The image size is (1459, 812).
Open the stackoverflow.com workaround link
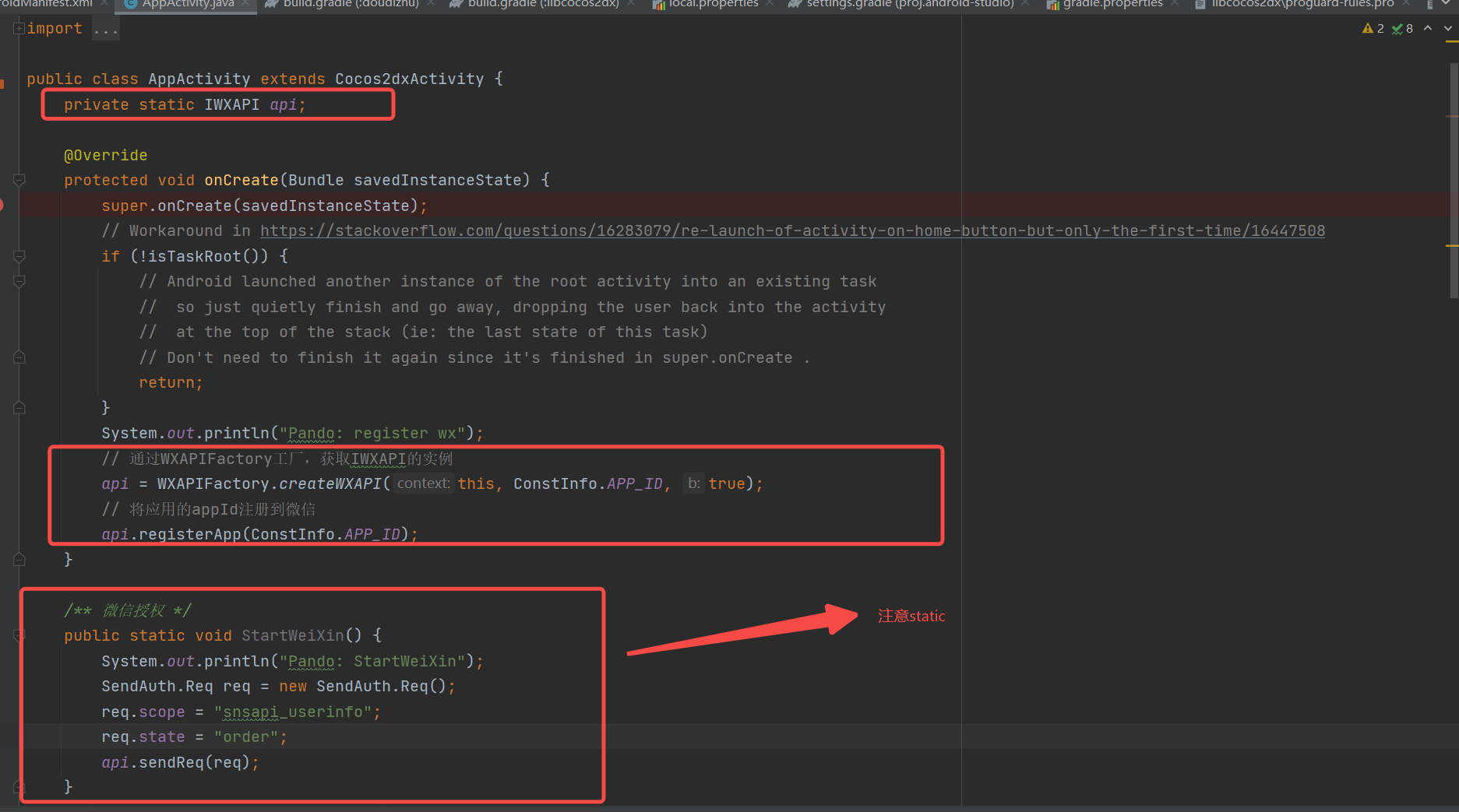click(x=792, y=231)
